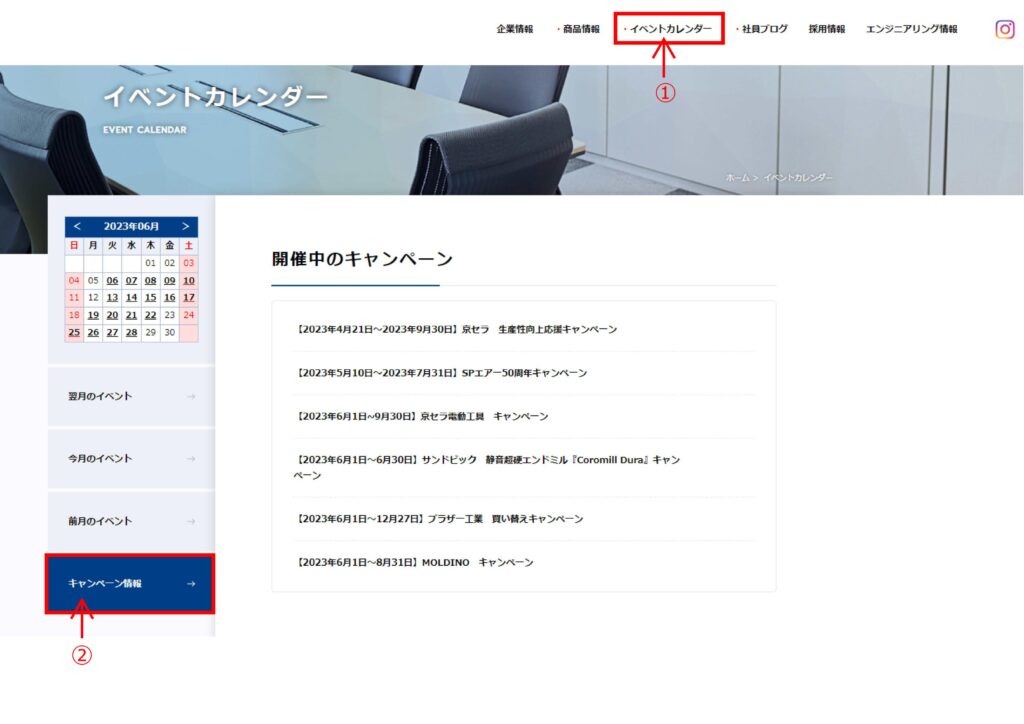The height and width of the screenshot is (724, 1024).
Task: Open 京セラ電動工具 キャンペーン link
Action: pyautogui.click(x=422, y=416)
